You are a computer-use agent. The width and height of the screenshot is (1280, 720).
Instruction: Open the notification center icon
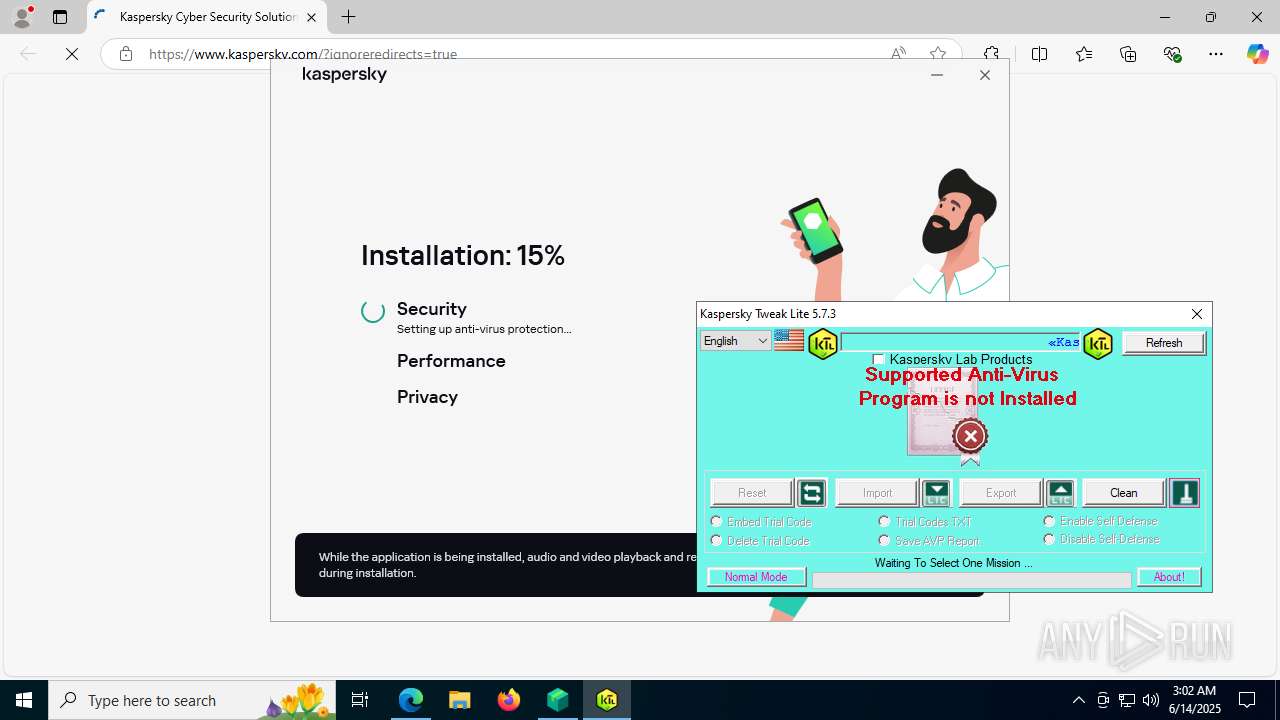coord(1247,700)
